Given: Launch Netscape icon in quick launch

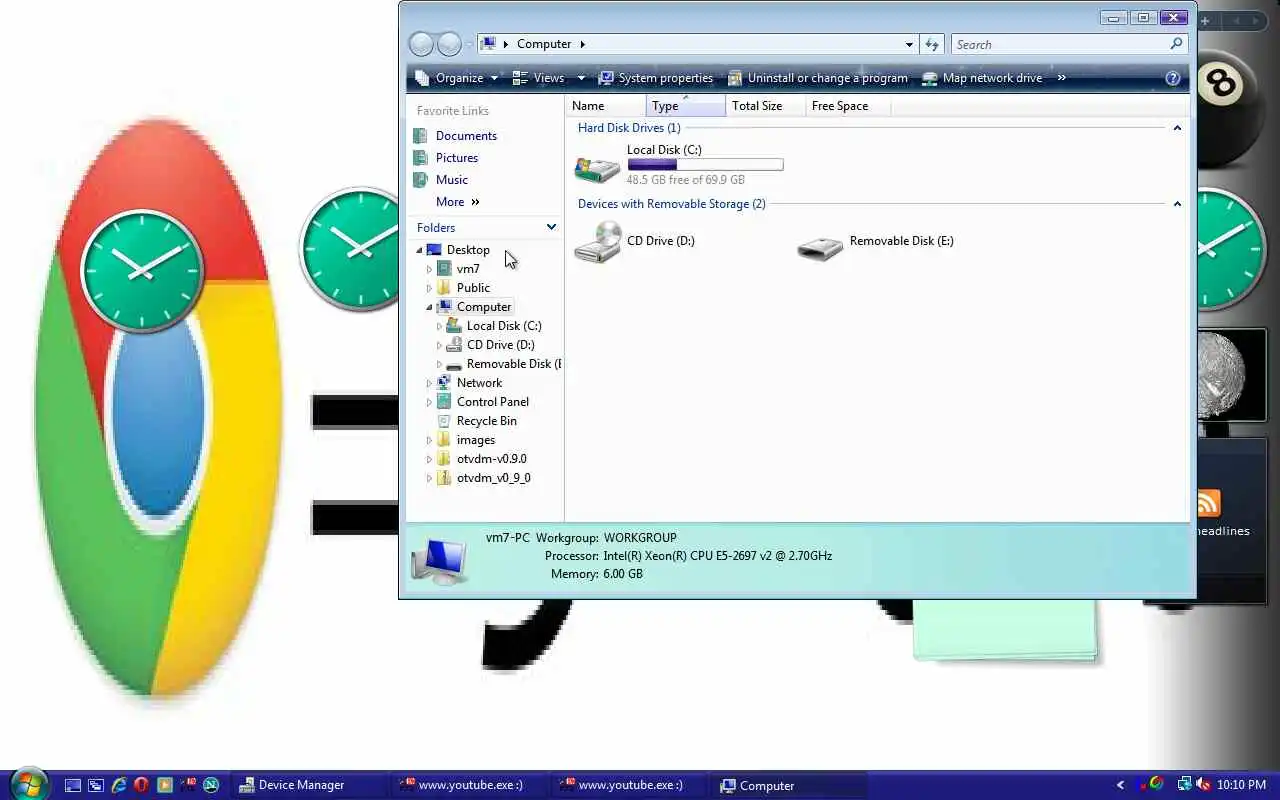Looking at the screenshot, I should pyautogui.click(x=211, y=785).
